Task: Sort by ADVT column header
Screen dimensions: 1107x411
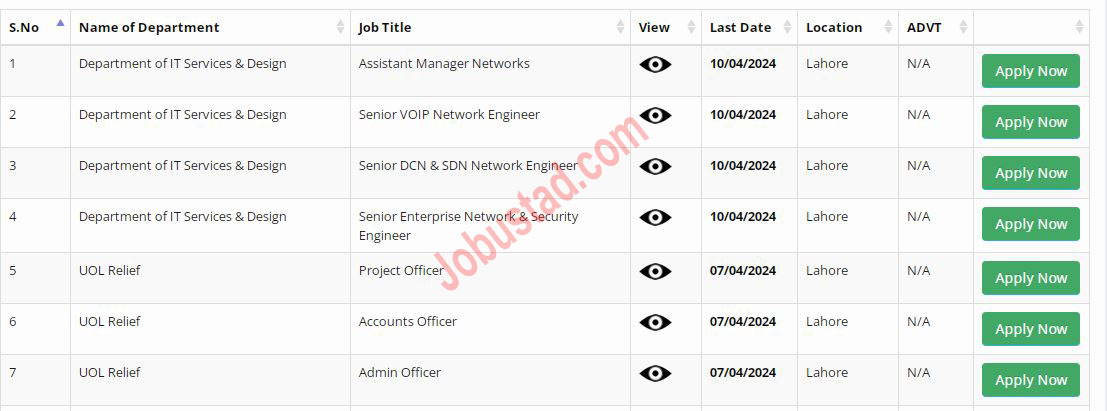Action: pyautogui.click(x=936, y=28)
